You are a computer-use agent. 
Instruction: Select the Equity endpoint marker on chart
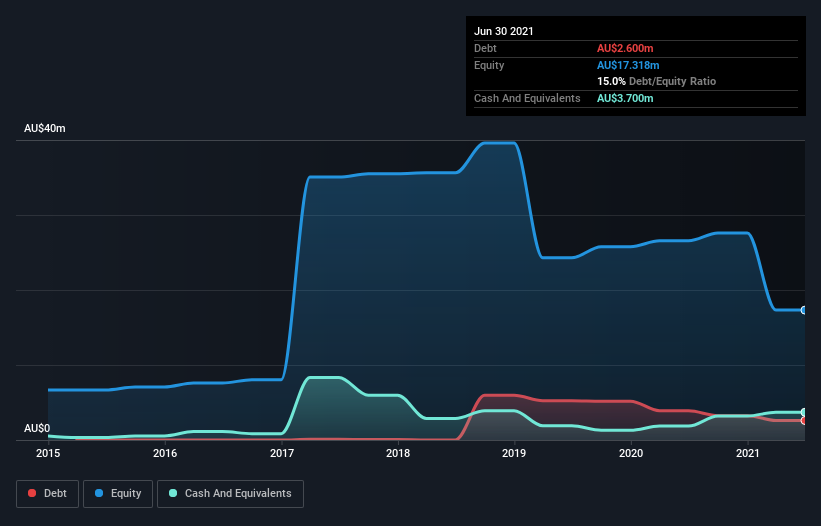pyautogui.click(x=804, y=310)
